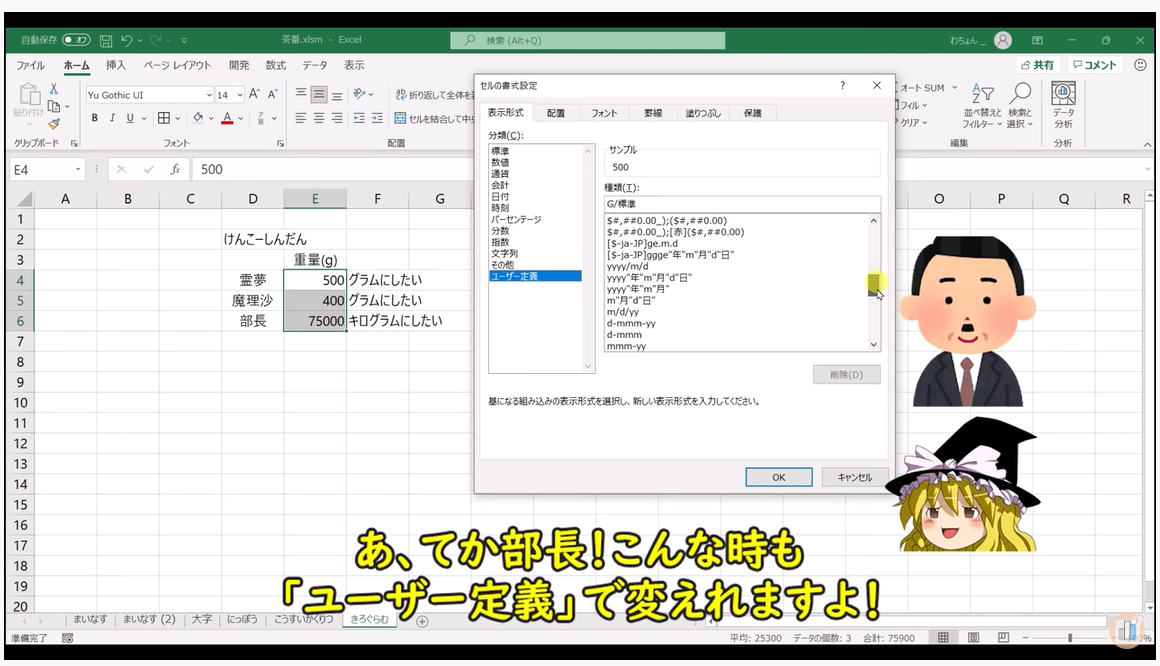Click the smiley feedback icon

click(1141, 65)
